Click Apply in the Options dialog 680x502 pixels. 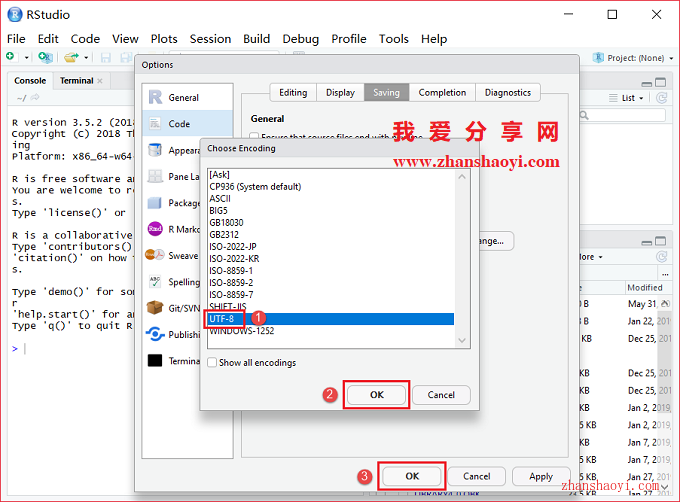click(x=541, y=476)
